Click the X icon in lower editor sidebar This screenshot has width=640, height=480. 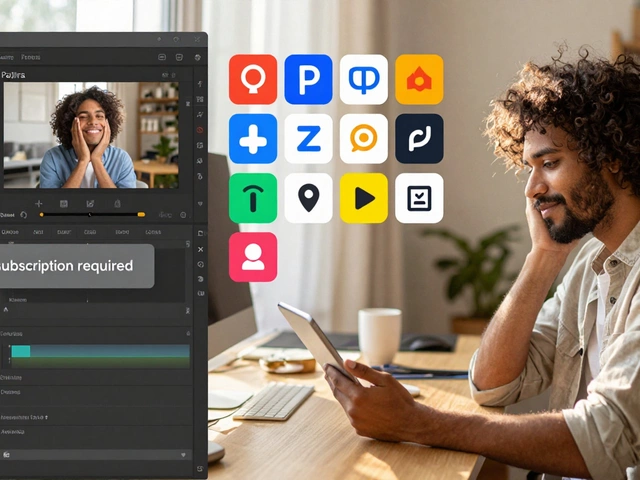coord(200,249)
